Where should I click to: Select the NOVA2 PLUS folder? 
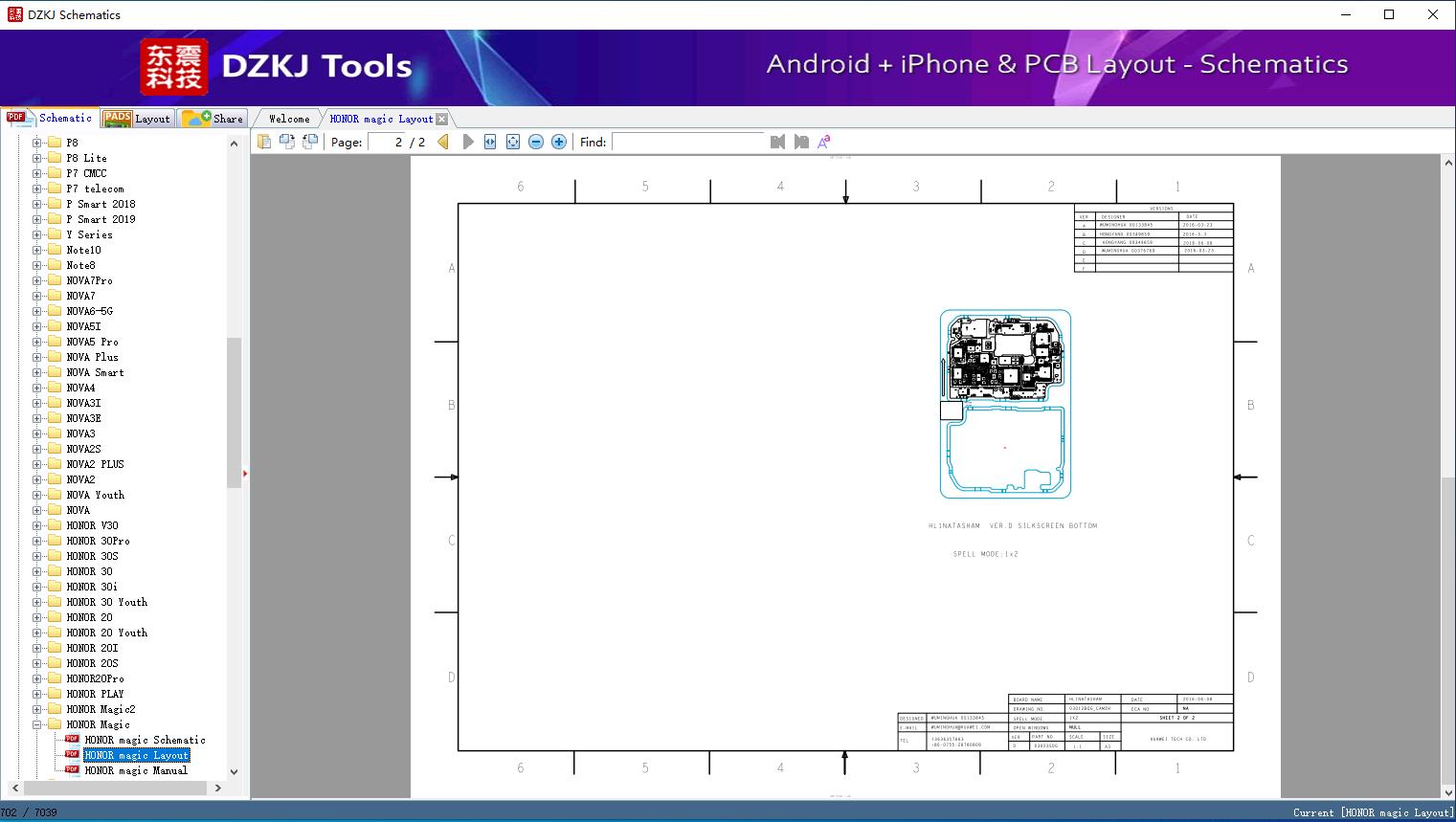click(95, 464)
